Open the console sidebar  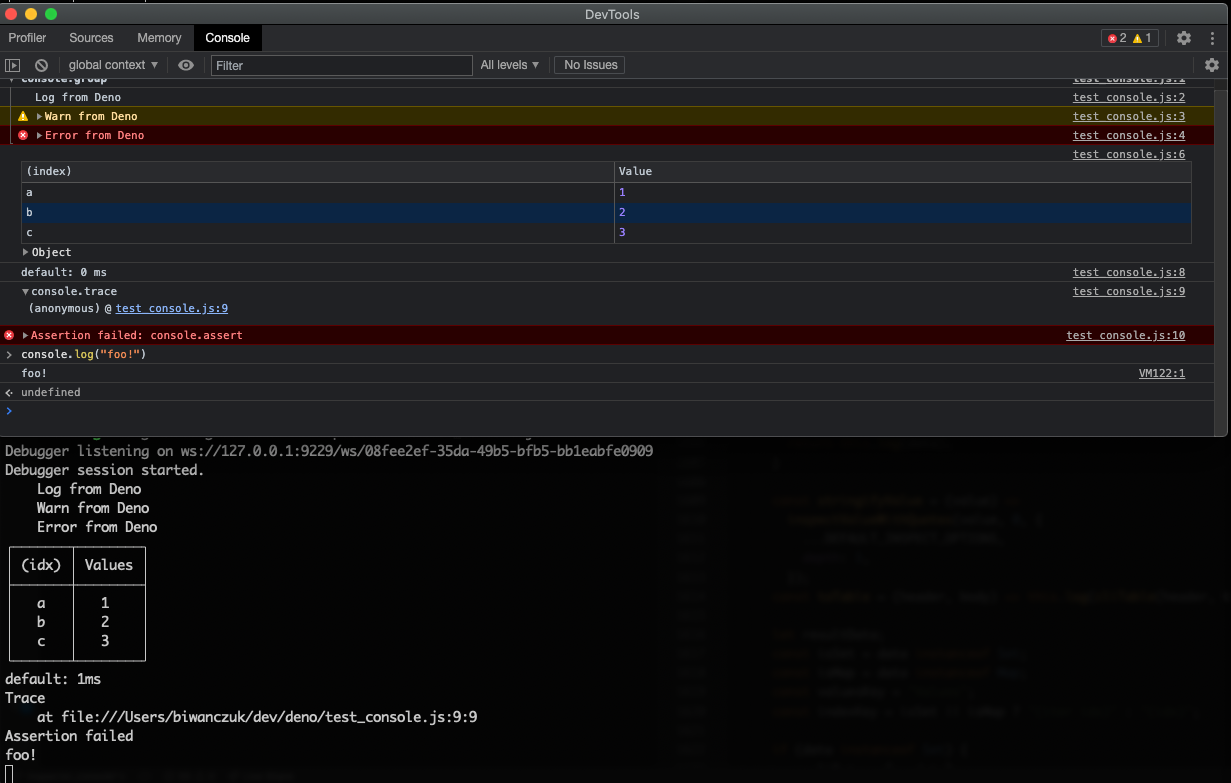[x=11, y=65]
